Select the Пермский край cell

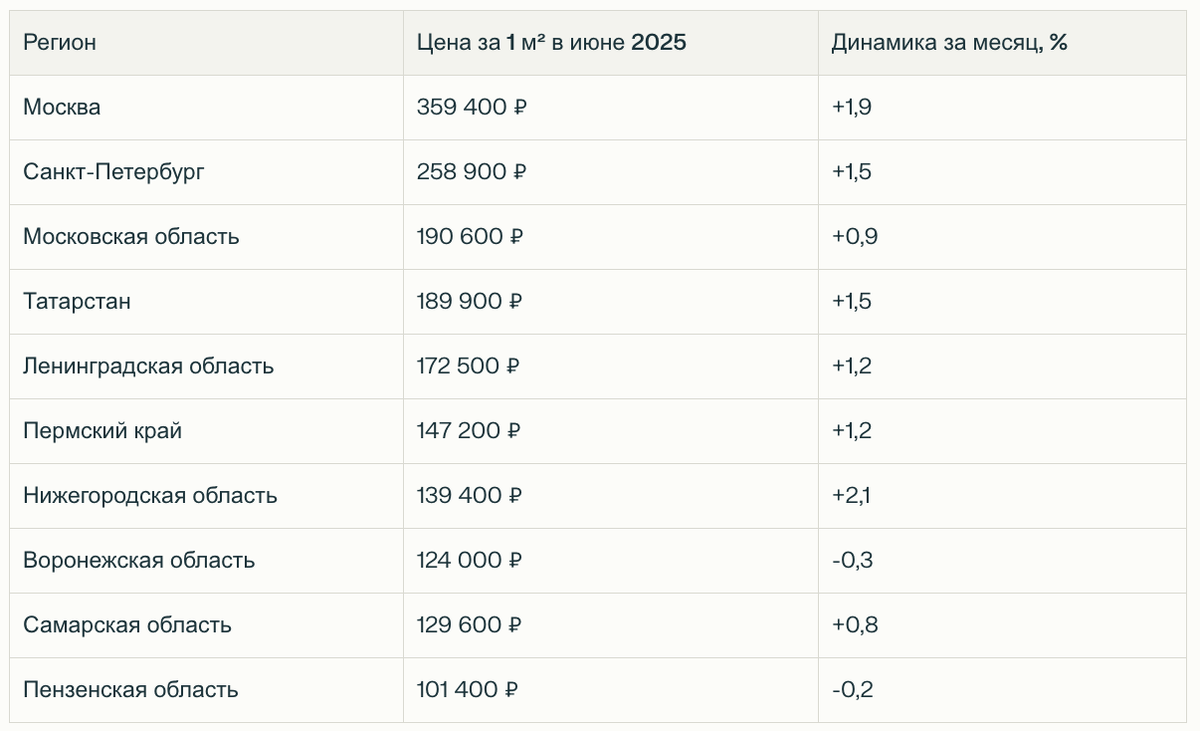103,431
